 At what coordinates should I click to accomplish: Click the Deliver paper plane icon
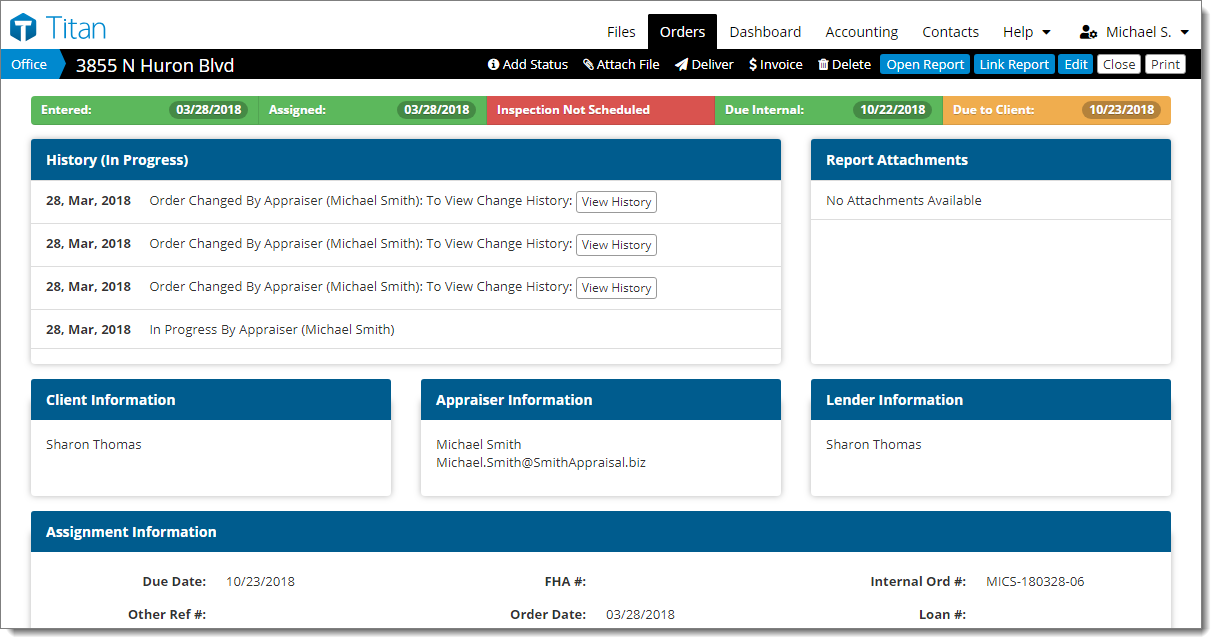pyautogui.click(x=681, y=65)
